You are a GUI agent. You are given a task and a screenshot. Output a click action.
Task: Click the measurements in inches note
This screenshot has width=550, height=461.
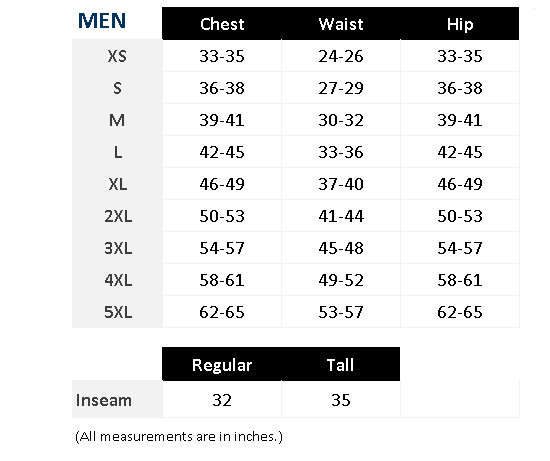(179, 437)
